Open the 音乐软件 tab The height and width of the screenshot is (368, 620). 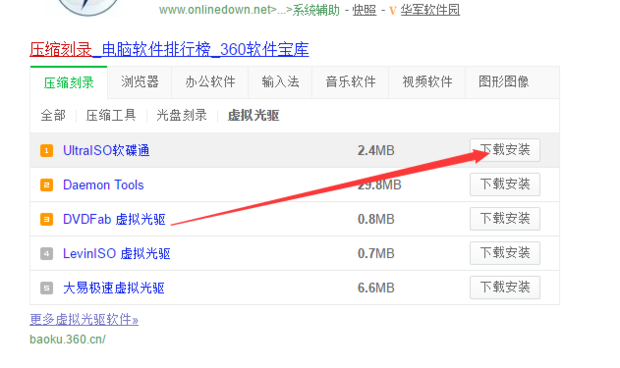tap(350, 82)
